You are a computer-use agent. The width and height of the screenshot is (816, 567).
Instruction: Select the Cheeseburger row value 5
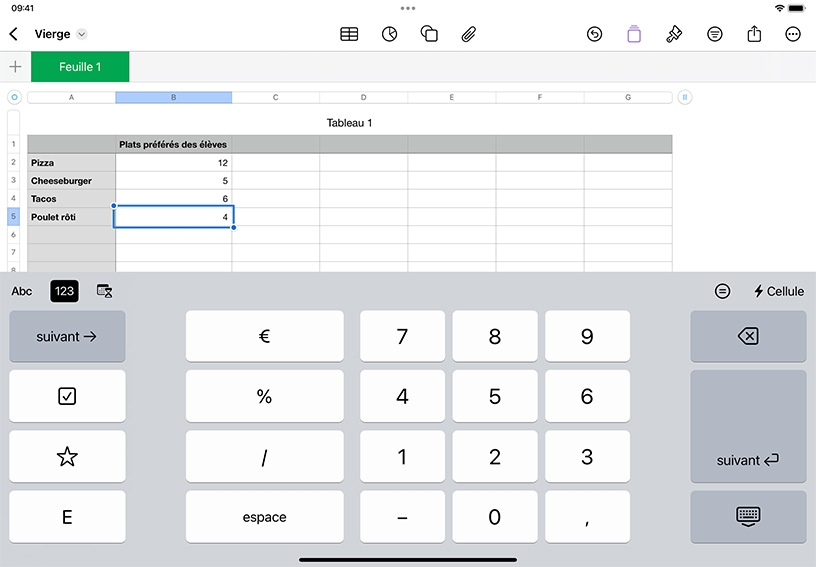click(173, 181)
